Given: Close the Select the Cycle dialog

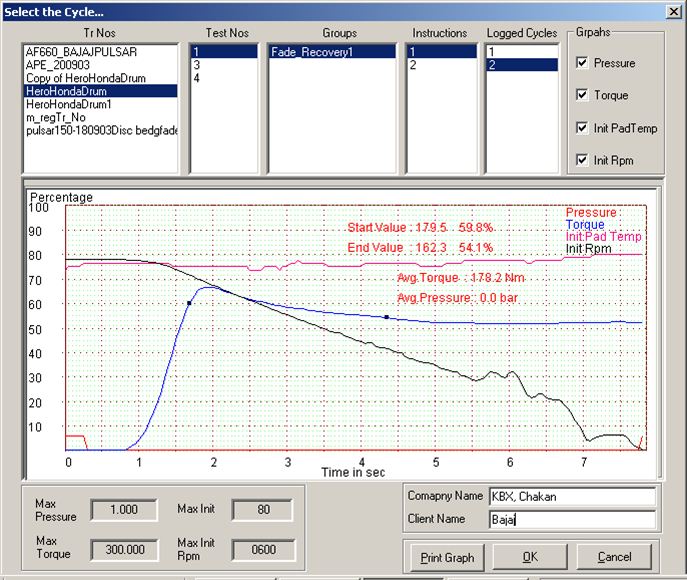Looking at the screenshot, I should pyautogui.click(x=671, y=11).
